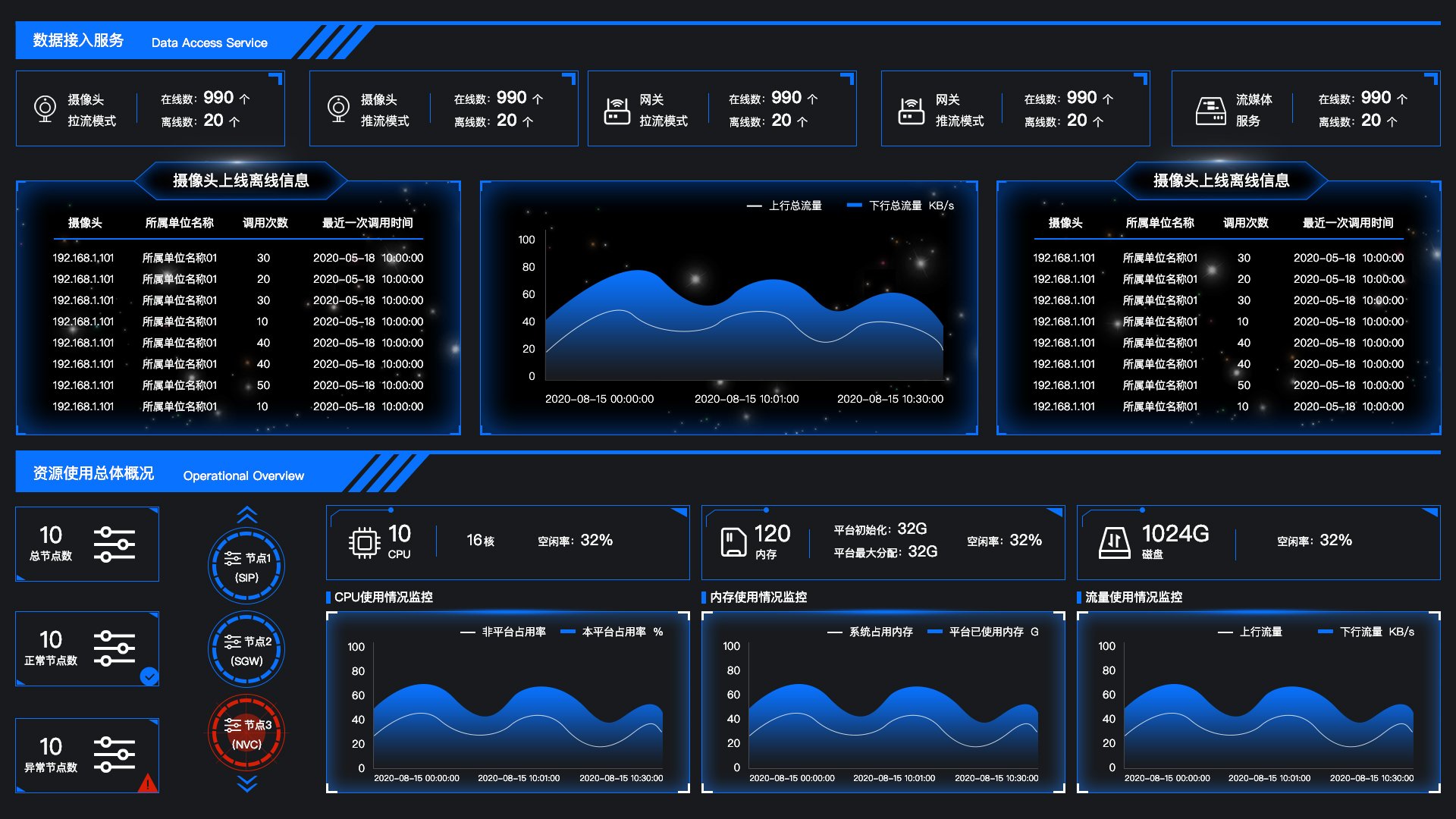Toggle 下行总流量 legend in main traffic chart

(x=884, y=206)
